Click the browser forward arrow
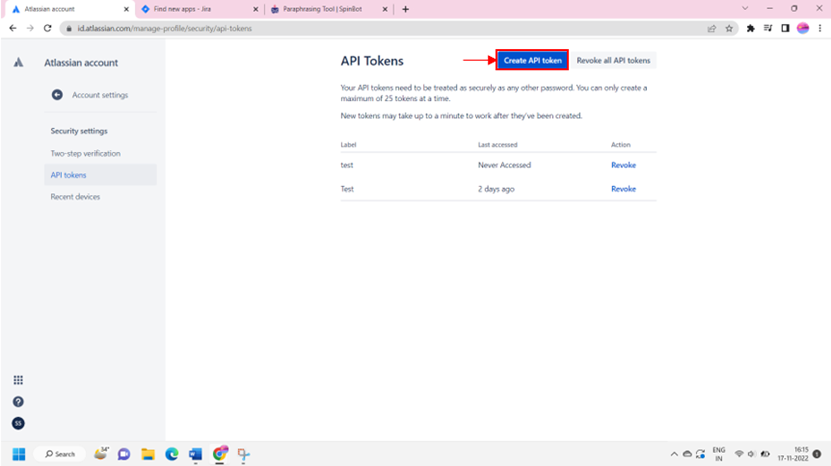The width and height of the screenshot is (831, 466). click(x=30, y=28)
